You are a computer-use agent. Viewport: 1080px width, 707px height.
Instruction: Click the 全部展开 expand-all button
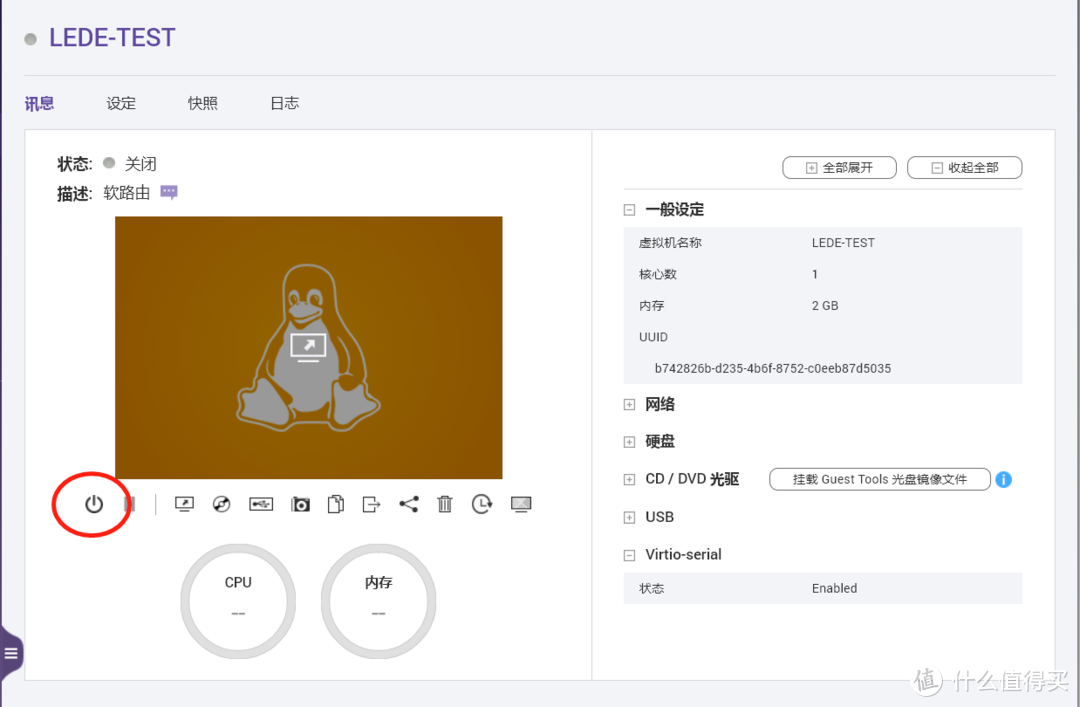tap(839, 167)
